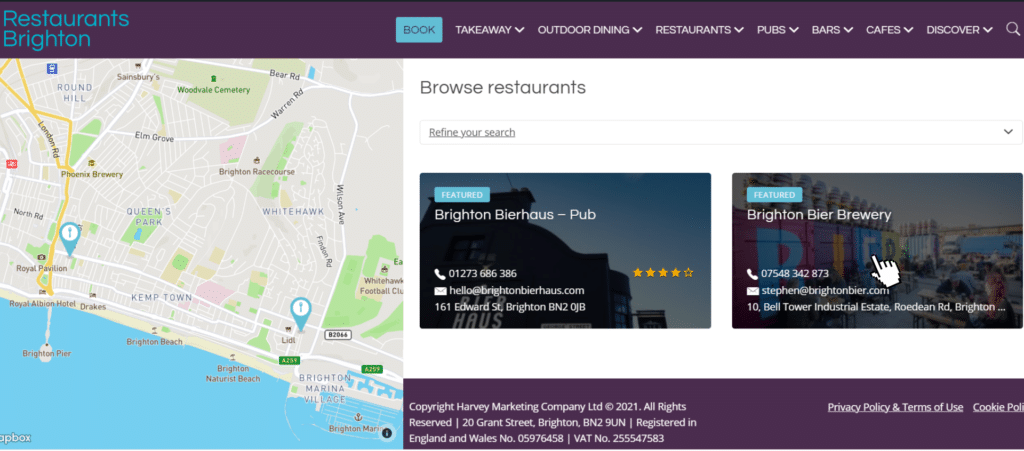Click the Woodvale Cemetery map marker
The height and width of the screenshot is (451, 1024).
pos(213,79)
